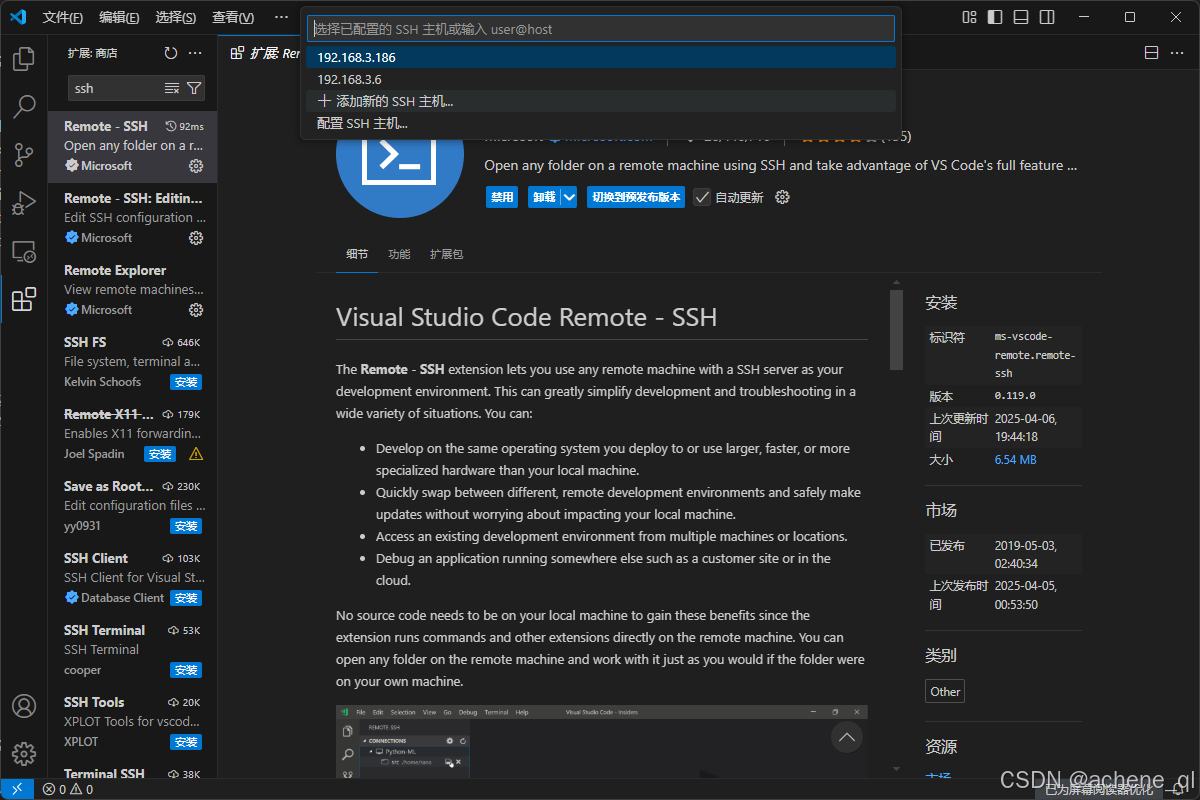The image size is (1200, 800).
Task: Open the Source Control view
Action: (x=24, y=154)
